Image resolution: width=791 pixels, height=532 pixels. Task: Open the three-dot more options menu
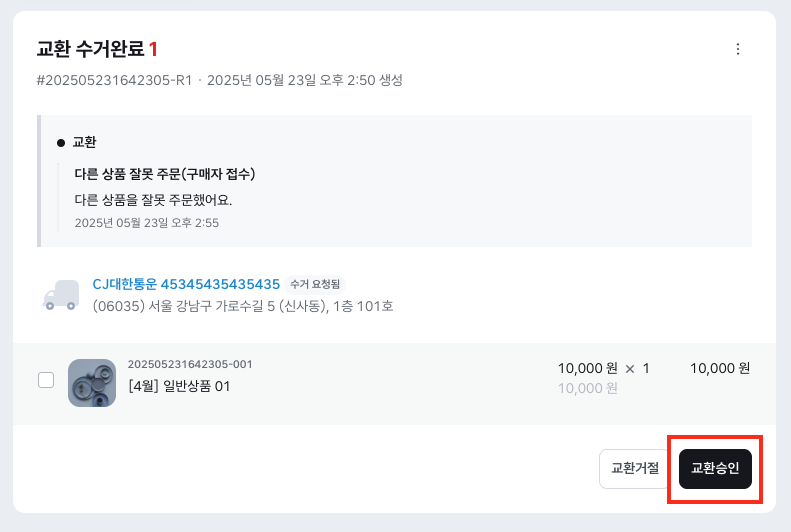[x=738, y=49]
